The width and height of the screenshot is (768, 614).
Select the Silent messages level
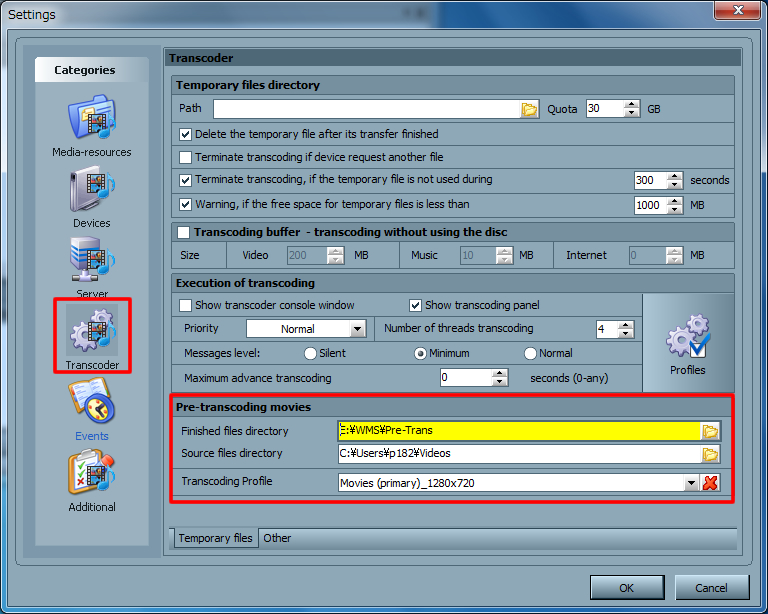pyautogui.click(x=310, y=353)
